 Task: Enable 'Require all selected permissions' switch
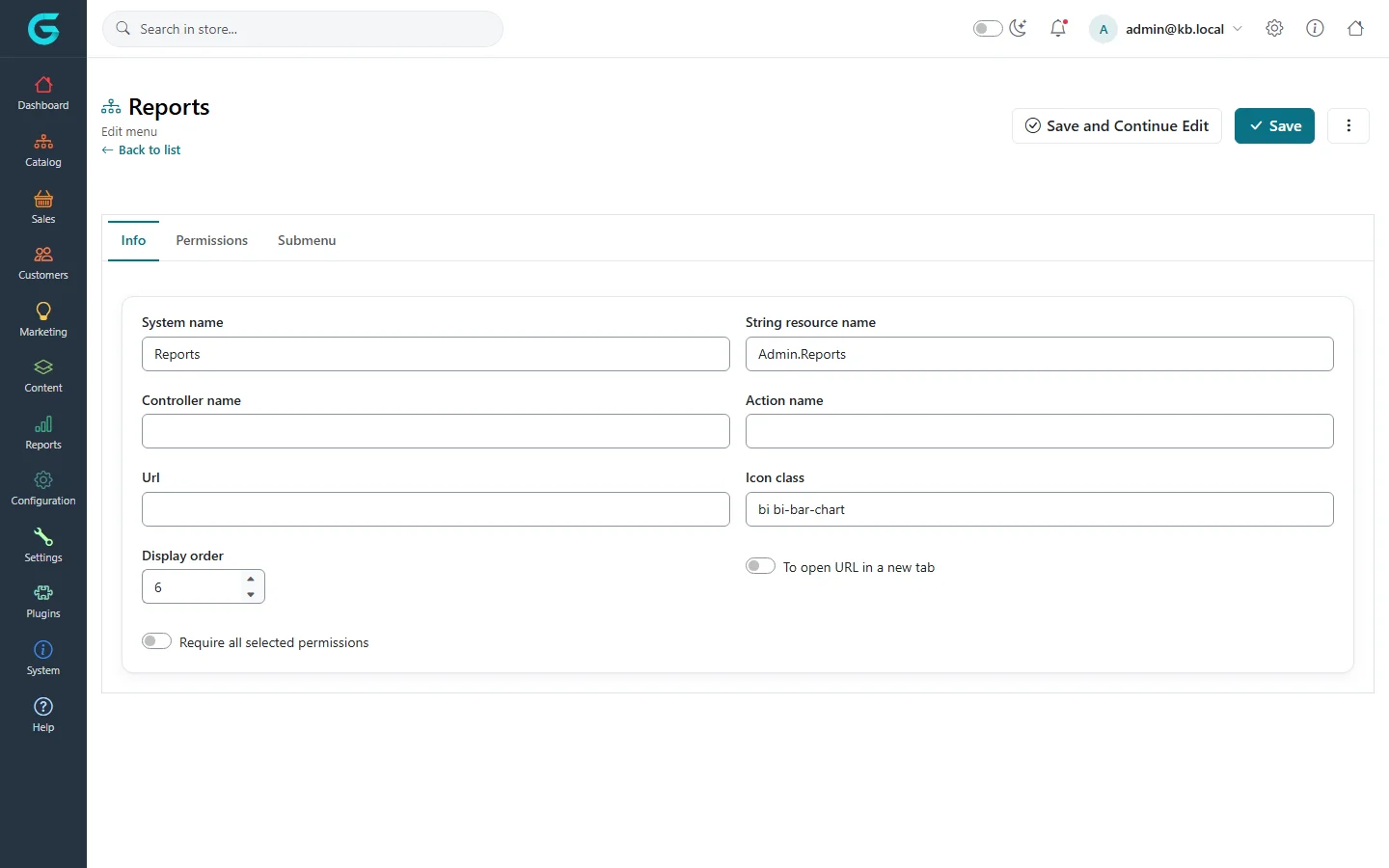[x=156, y=641]
